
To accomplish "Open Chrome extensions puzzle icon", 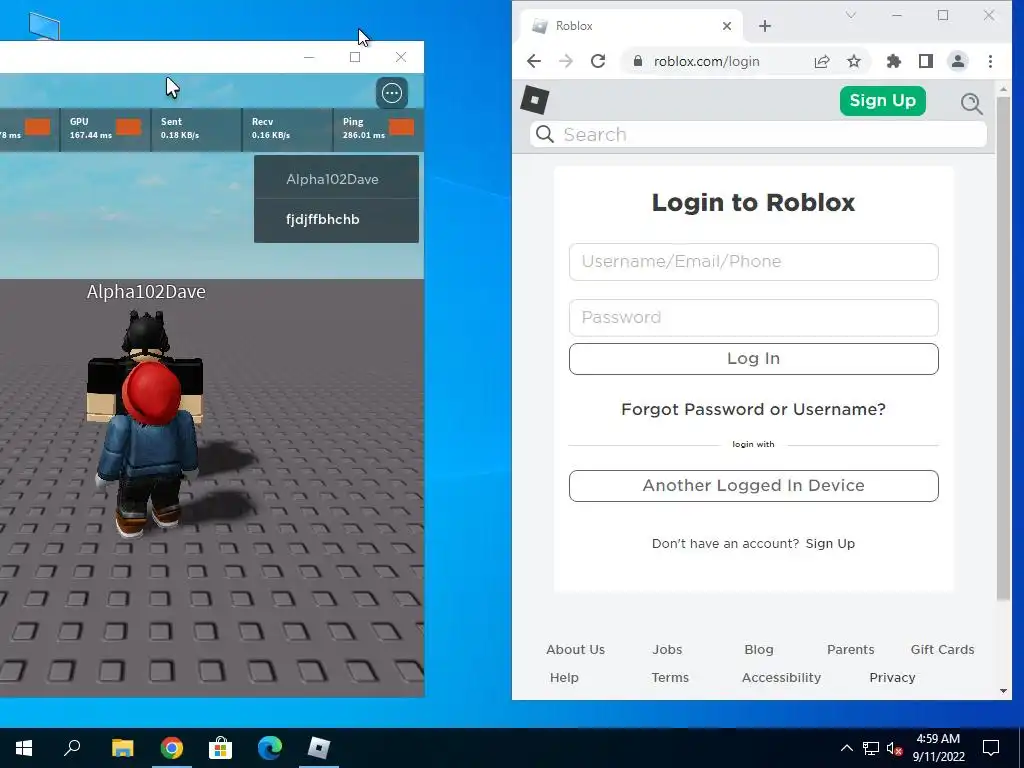I will point(893,61).
